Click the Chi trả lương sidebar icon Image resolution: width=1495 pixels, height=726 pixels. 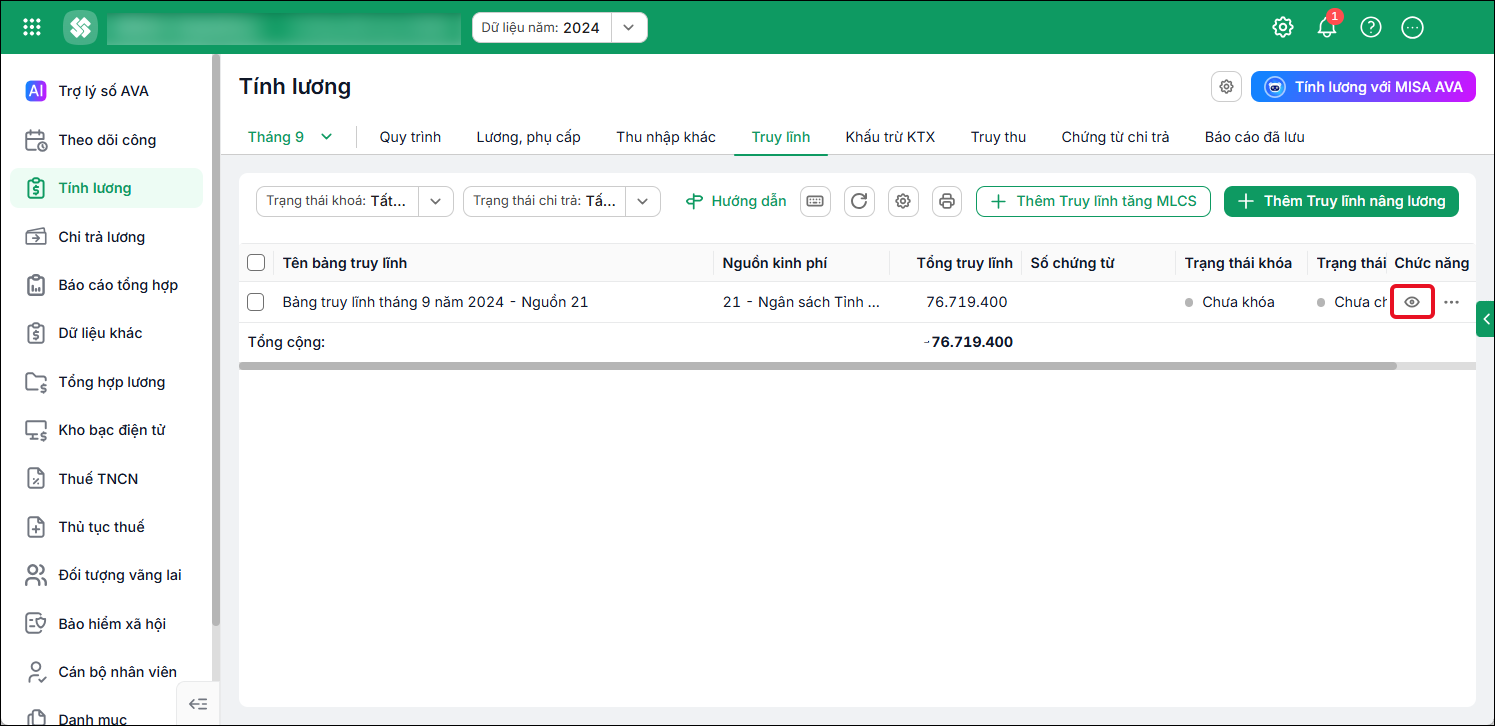coord(36,237)
